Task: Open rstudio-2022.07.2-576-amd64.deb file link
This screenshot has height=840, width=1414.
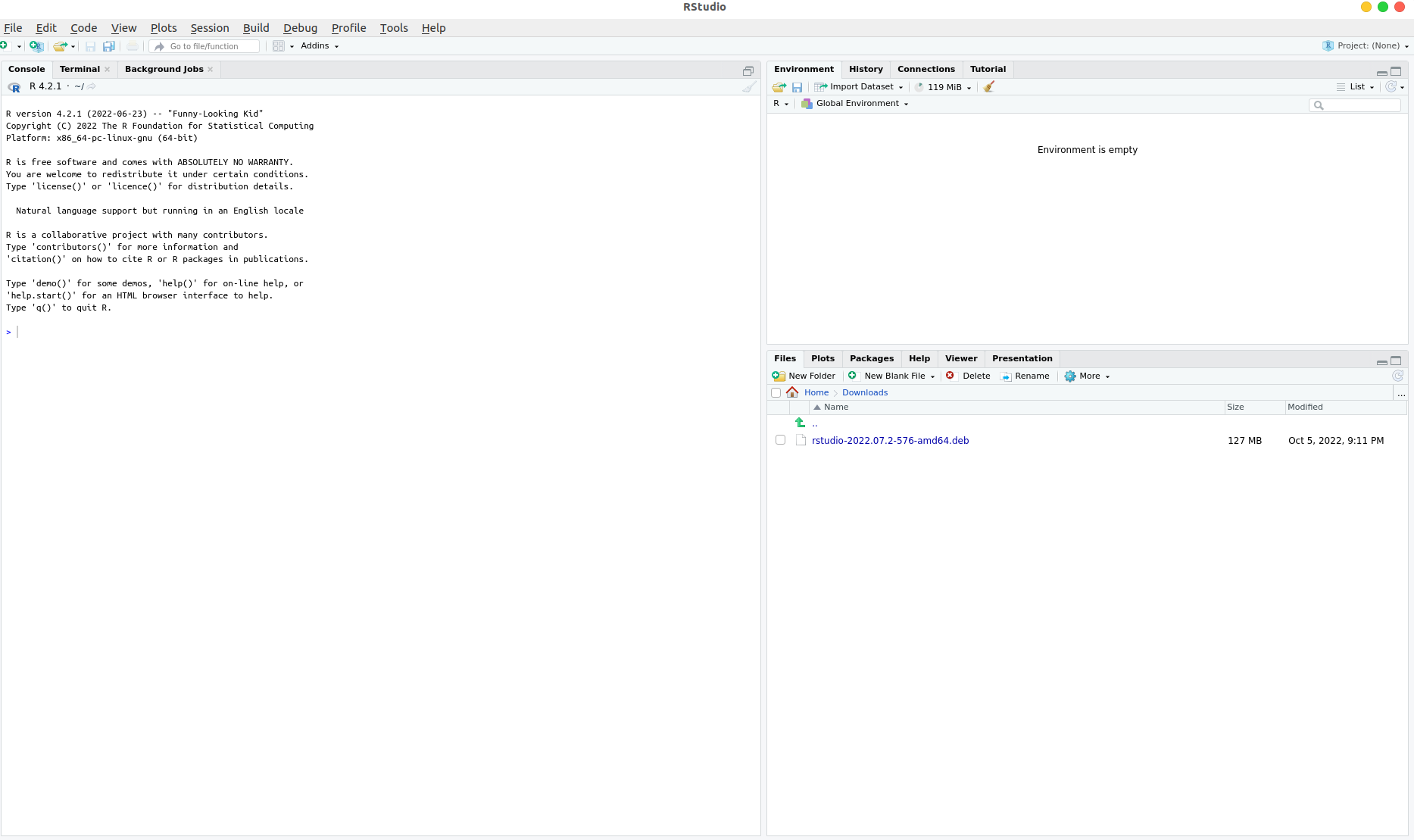Action: pyautogui.click(x=890, y=441)
